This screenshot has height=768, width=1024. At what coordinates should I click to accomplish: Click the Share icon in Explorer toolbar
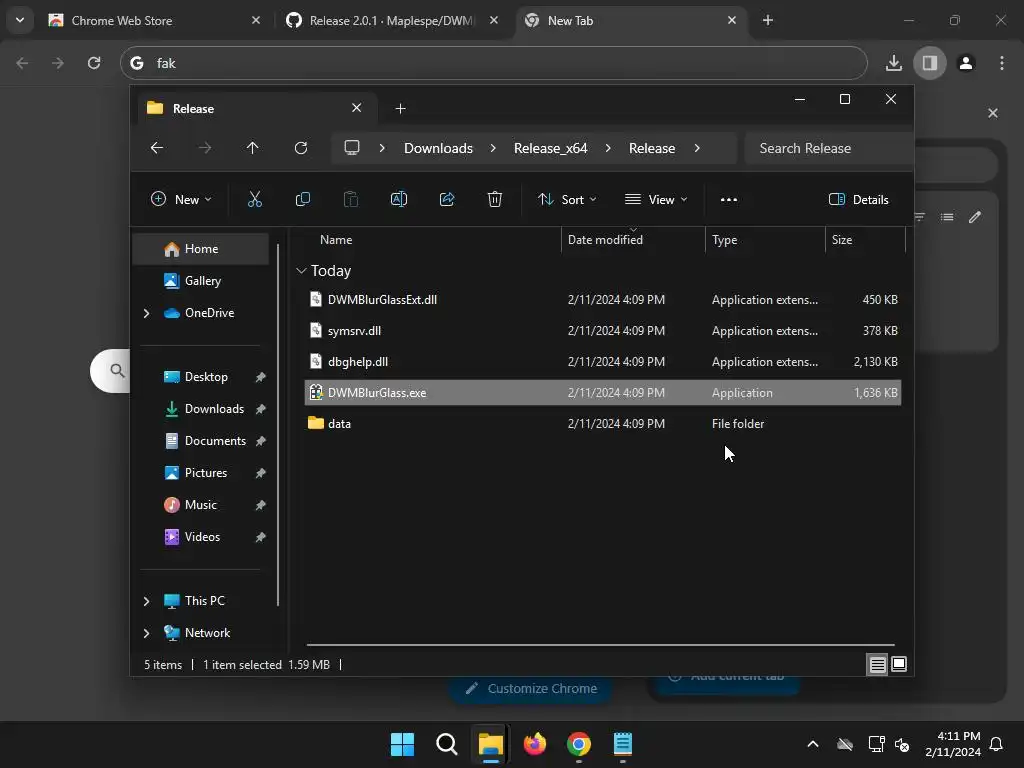(x=447, y=199)
